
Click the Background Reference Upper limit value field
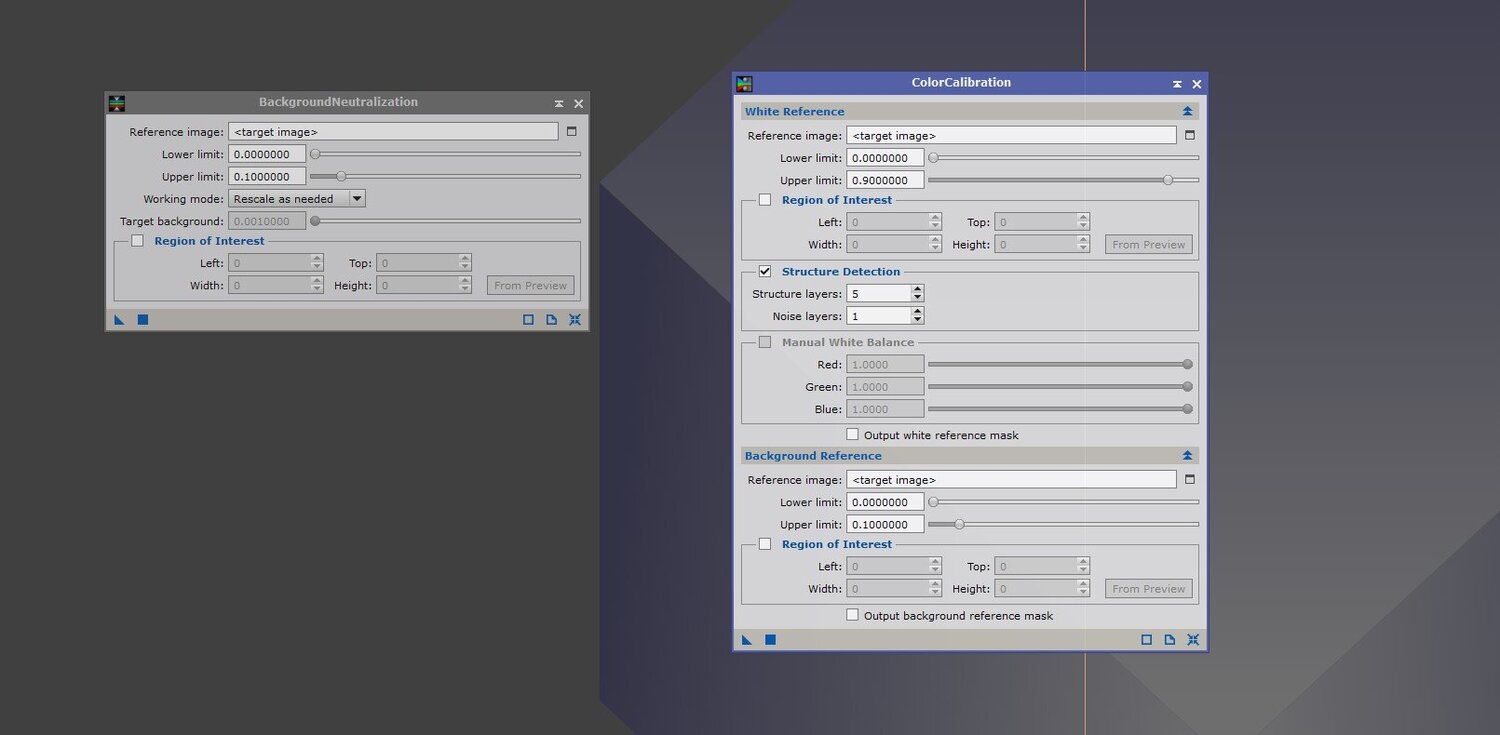coord(885,525)
